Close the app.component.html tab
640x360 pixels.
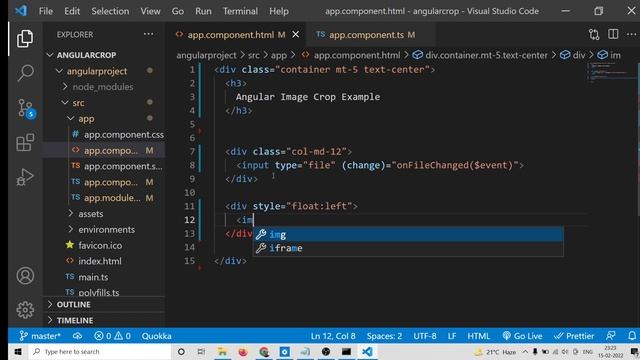[296, 35]
